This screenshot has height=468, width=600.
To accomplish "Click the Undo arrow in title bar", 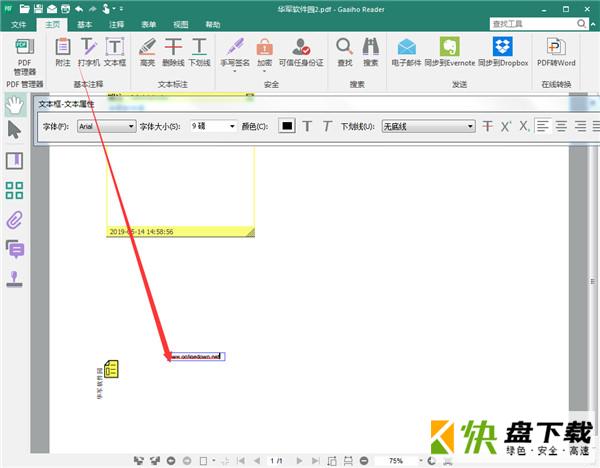I will click(x=79, y=8).
